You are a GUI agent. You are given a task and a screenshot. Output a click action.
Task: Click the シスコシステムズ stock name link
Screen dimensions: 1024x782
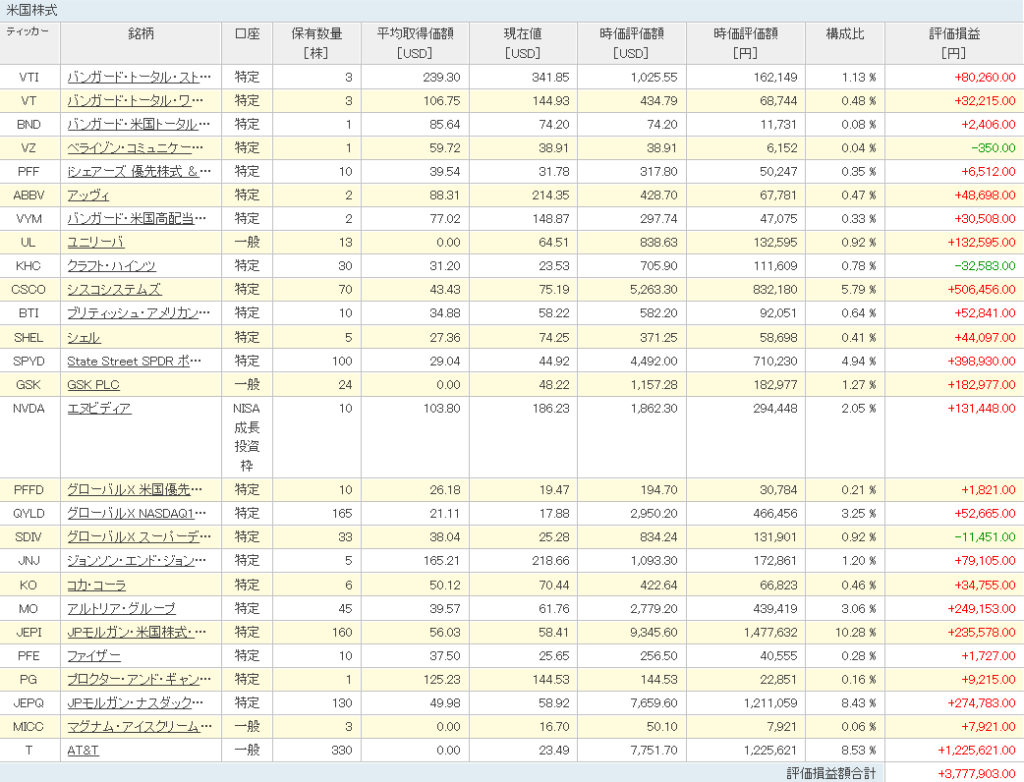(114, 290)
